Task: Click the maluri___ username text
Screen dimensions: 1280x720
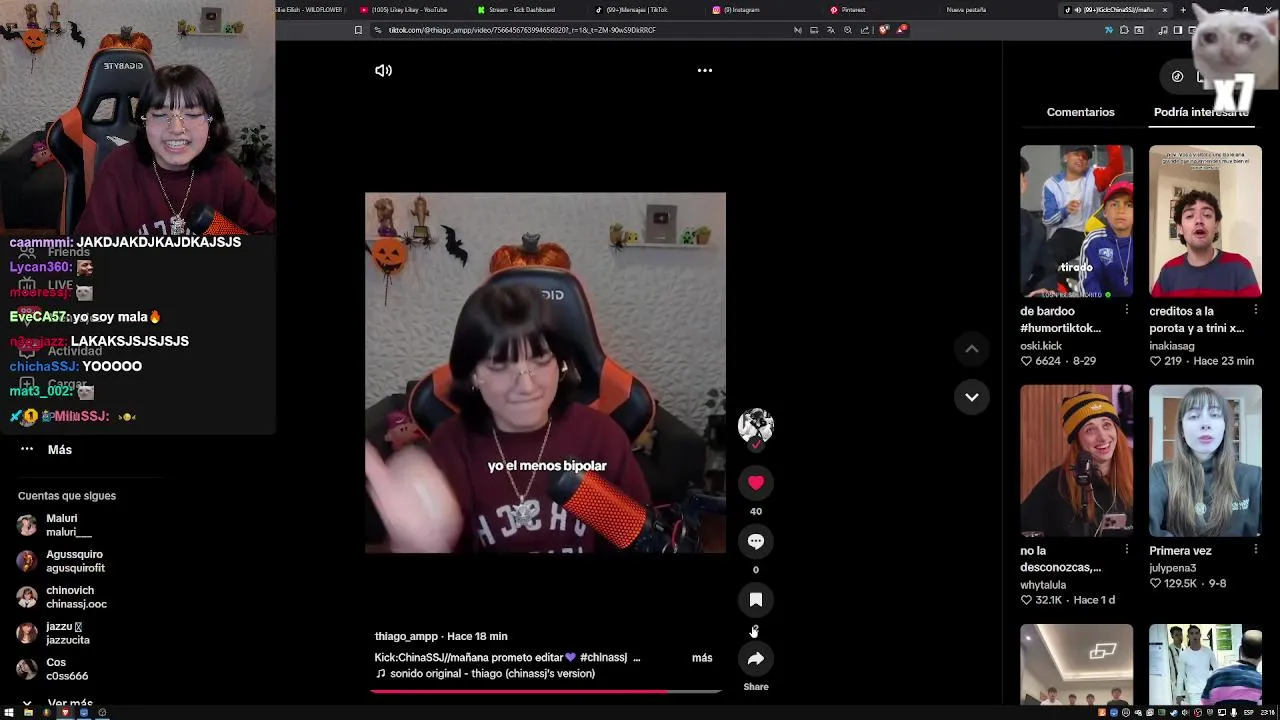Action: [x=69, y=532]
